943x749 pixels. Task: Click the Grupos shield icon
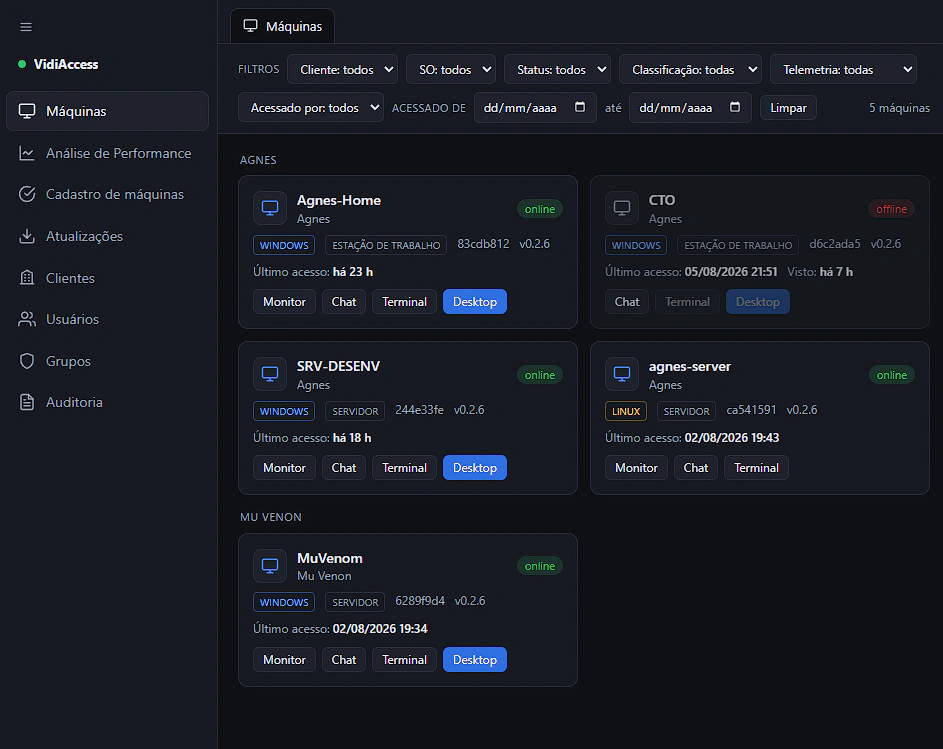(x=26, y=361)
